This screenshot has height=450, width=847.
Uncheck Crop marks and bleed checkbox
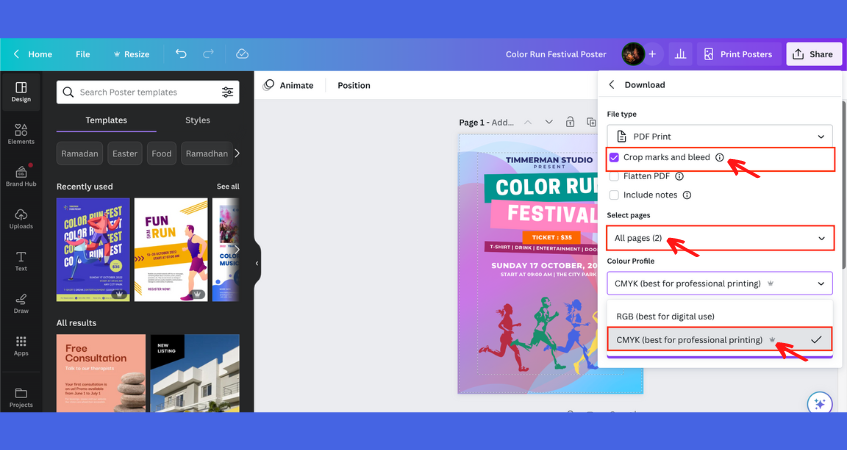[x=614, y=158]
